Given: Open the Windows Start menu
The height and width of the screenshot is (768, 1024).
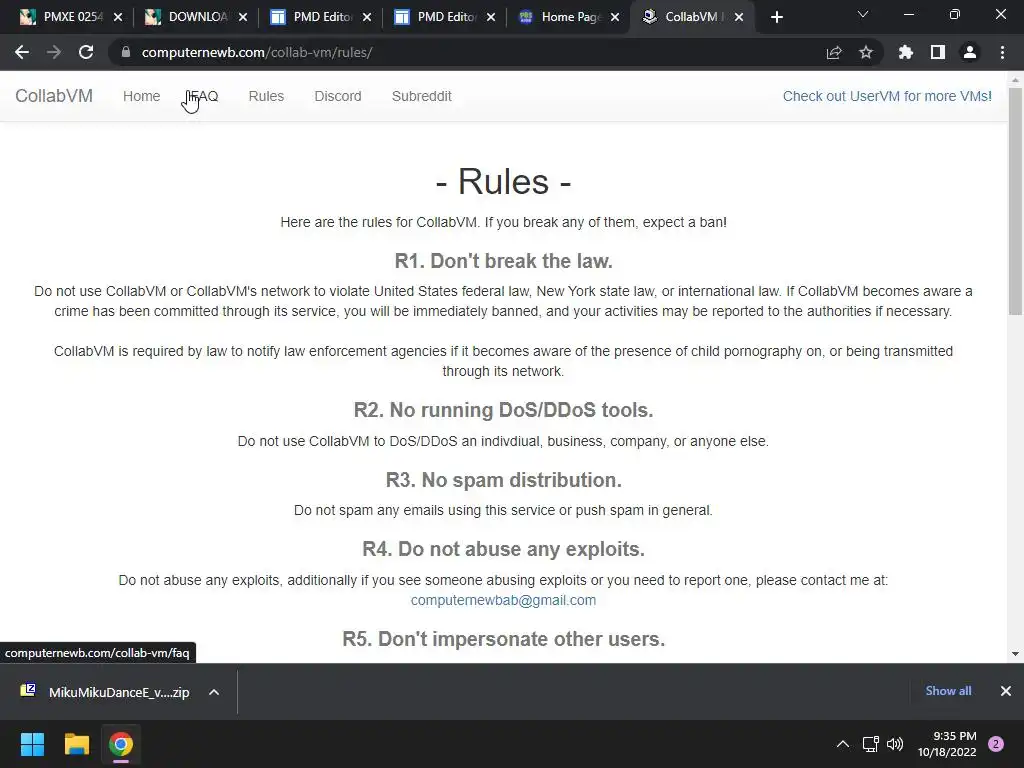Looking at the screenshot, I should coord(32,744).
